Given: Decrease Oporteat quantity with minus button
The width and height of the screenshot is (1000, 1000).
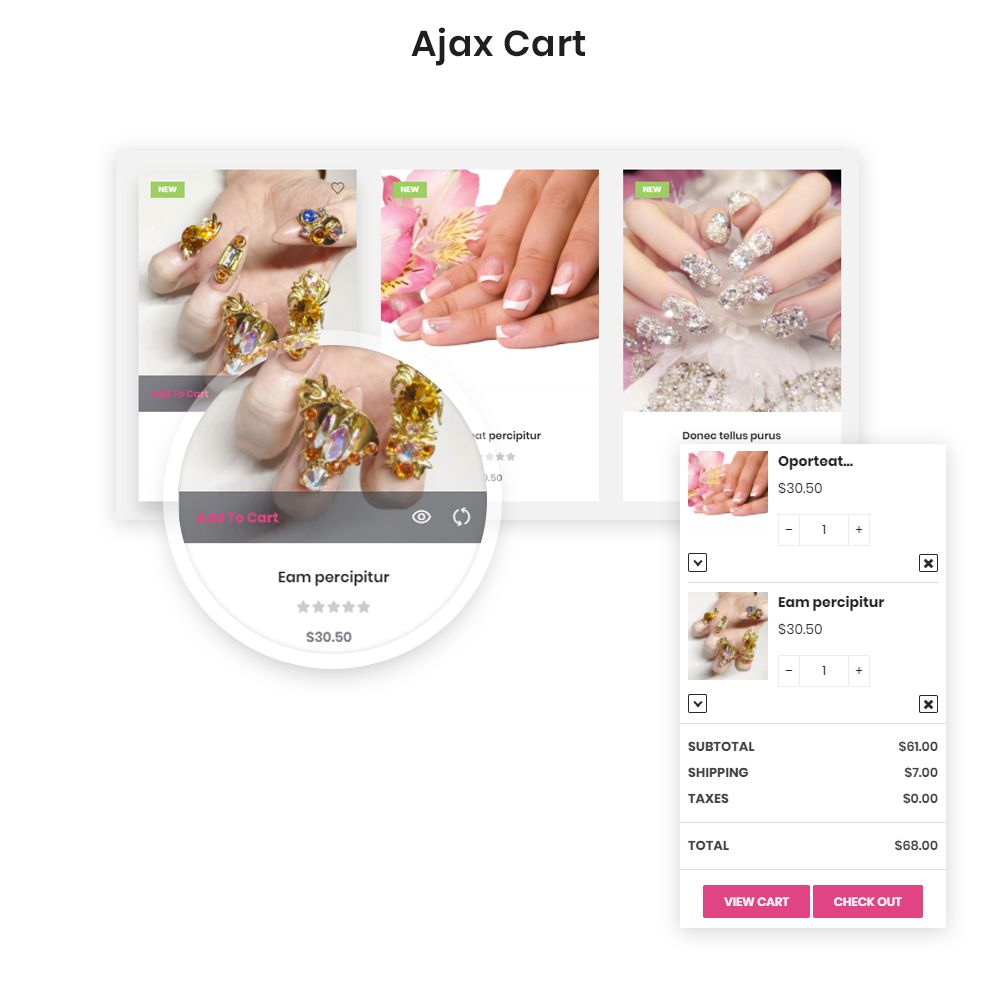Looking at the screenshot, I should [789, 530].
